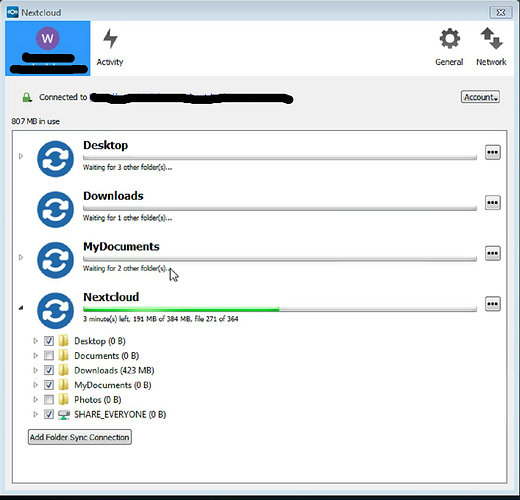Expand the Desktop sync connection
Screen dimensions: 520x500
pyautogui.click(x=21, y=156)
